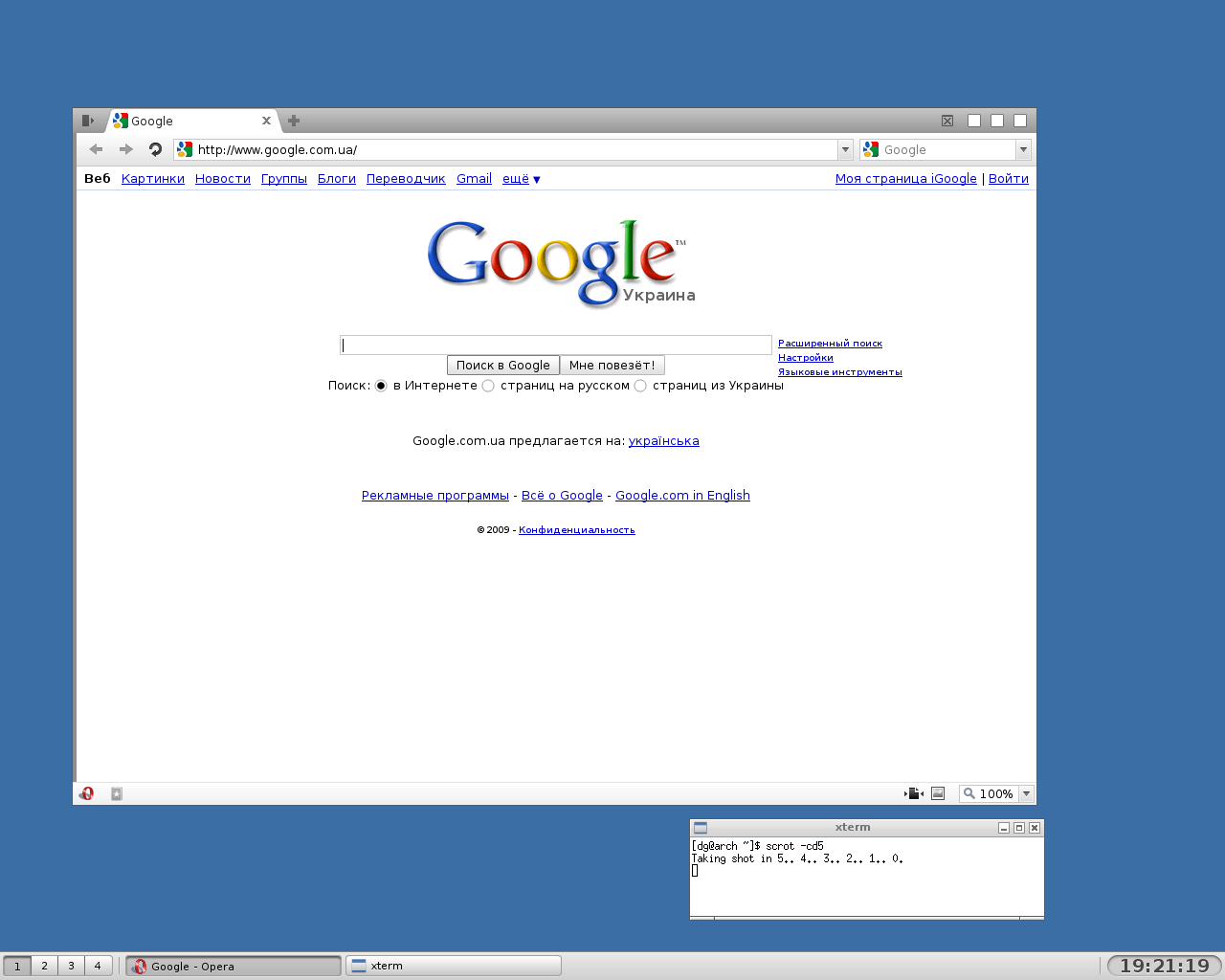This screenshot has width=1225, height=980.
Task: Click the Мне повезёт! button
Action: click(612, 366)
